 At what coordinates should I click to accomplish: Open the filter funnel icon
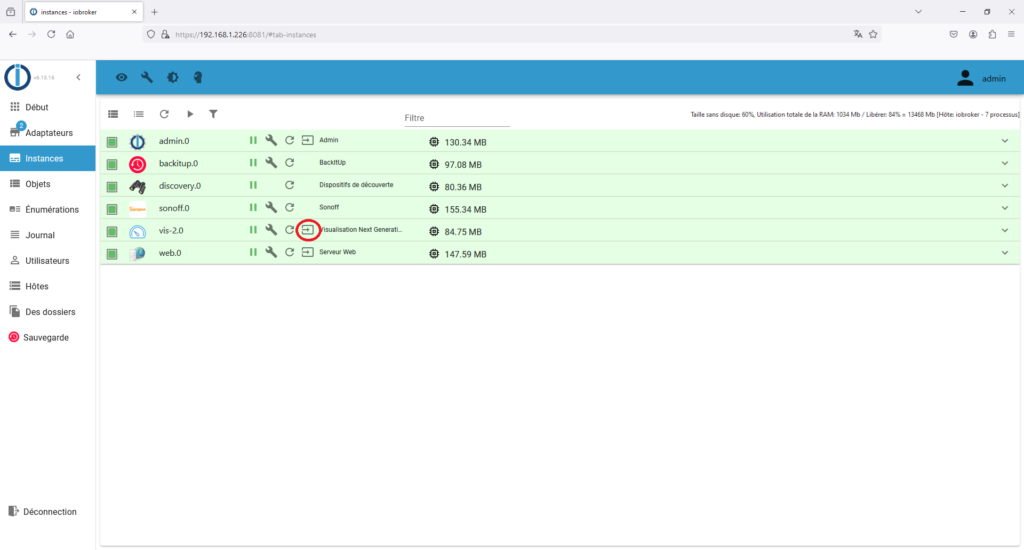click(x=213, y=114)
